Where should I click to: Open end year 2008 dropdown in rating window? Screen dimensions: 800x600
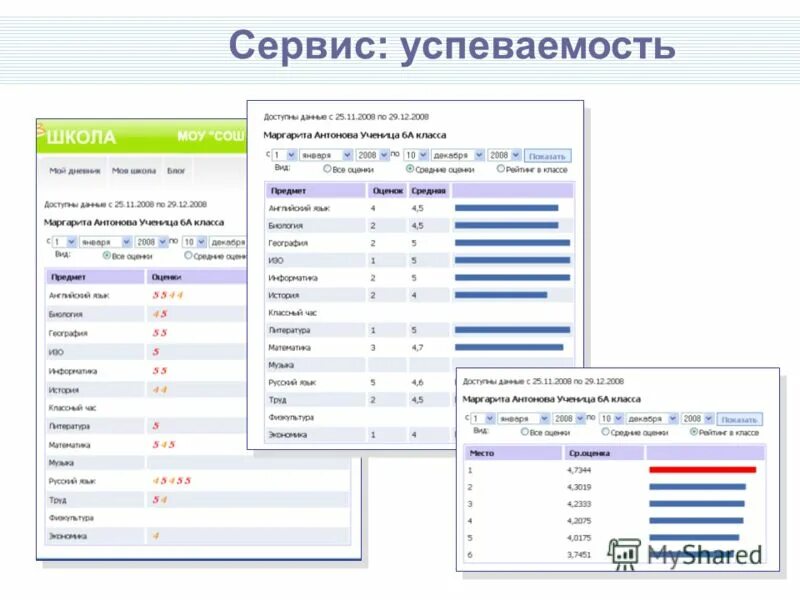pyautogui.click(x=697, y=418)
